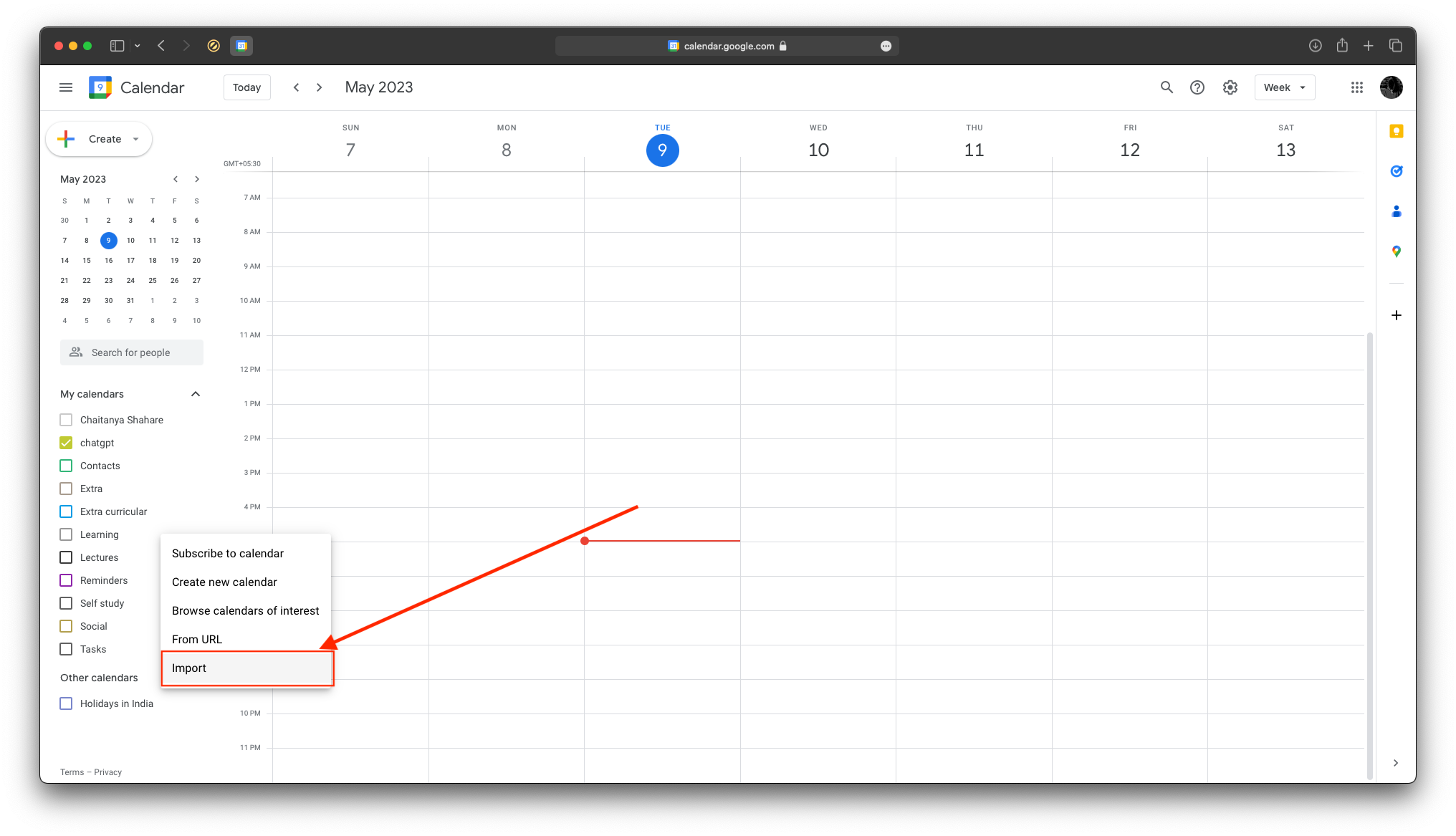The height and width of the screenshot is (836, 1456).
Task: Collapse My calendars section
Action: pos(196,393)
